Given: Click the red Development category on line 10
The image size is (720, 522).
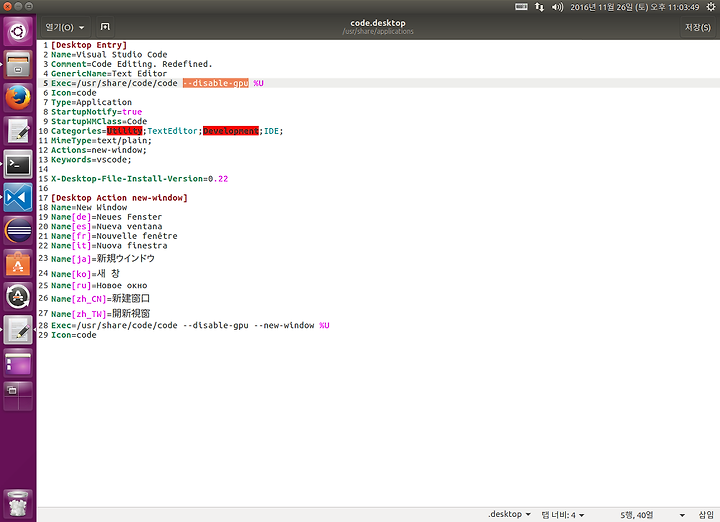Looking at the screenshot, I should [x=231, y=131].
